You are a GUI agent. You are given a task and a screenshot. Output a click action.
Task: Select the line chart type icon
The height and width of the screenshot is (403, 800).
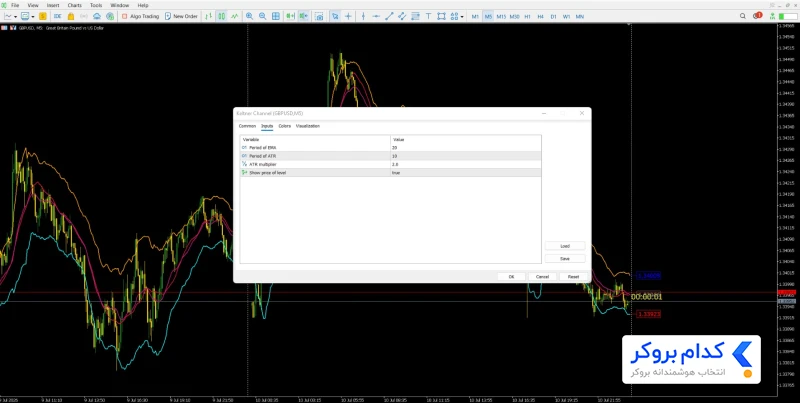[x=235, y=16]
